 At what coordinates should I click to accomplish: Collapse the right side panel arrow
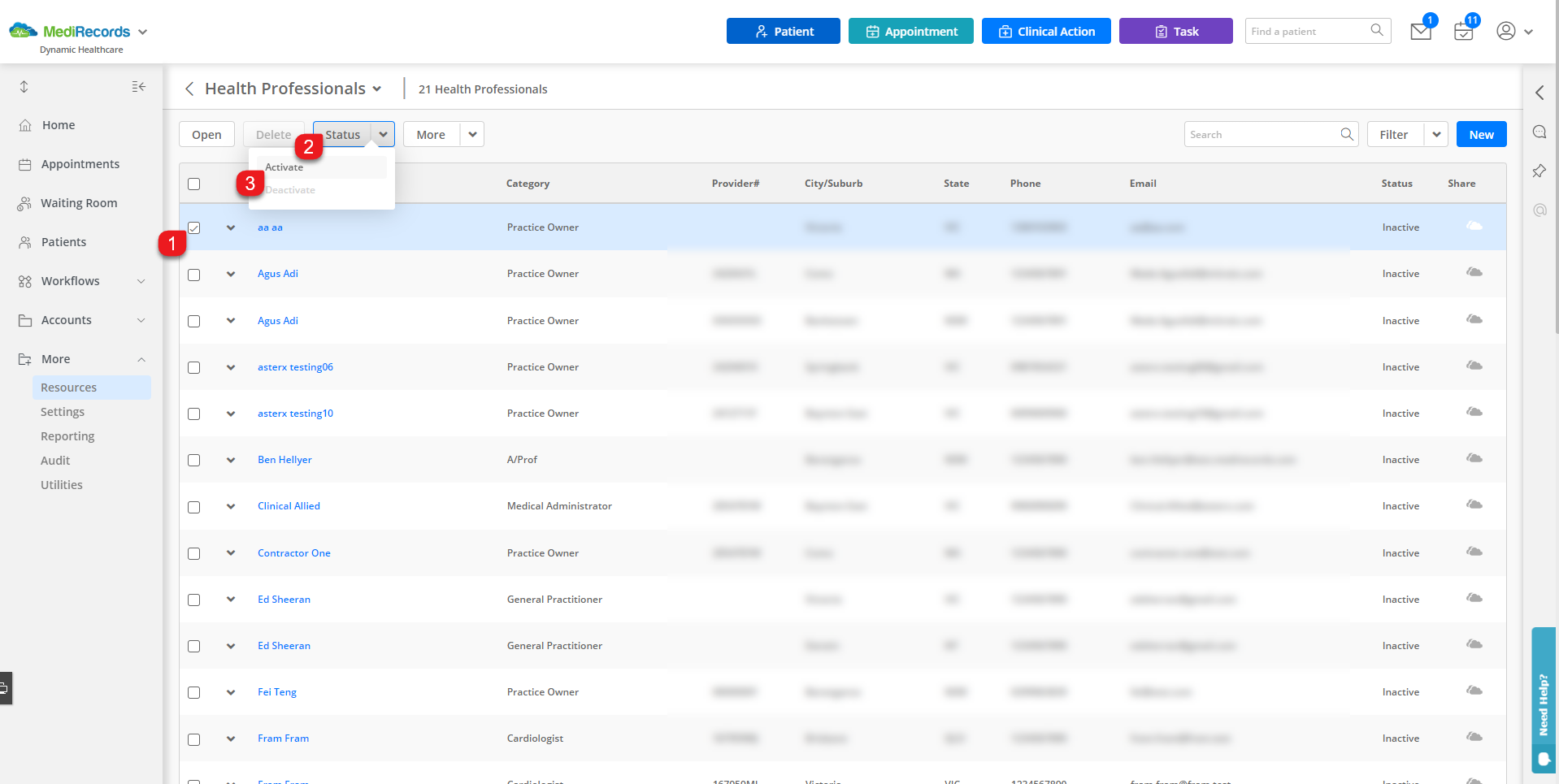pos(1539,93)
